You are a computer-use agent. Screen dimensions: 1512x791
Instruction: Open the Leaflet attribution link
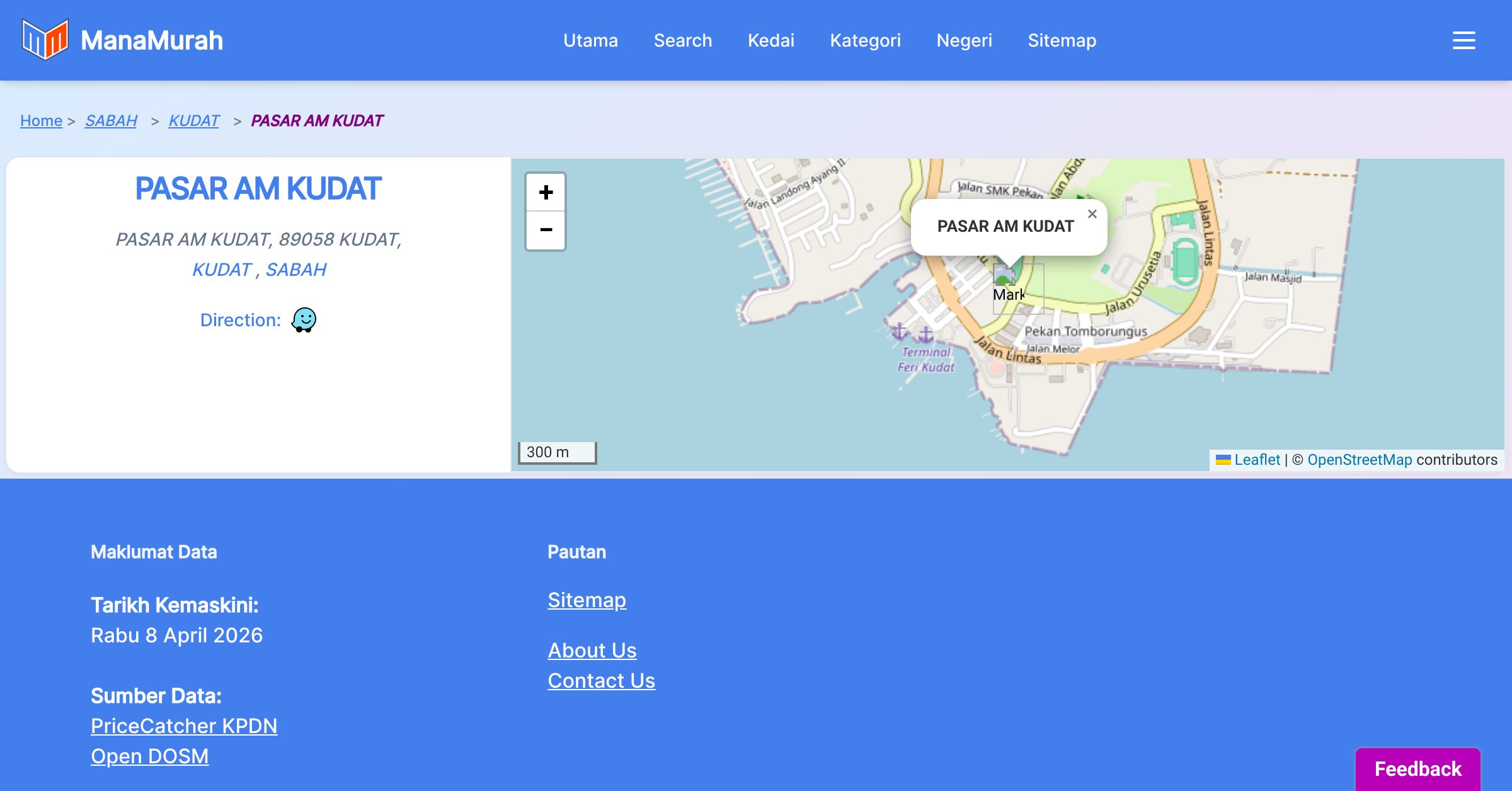[1257, 460]
